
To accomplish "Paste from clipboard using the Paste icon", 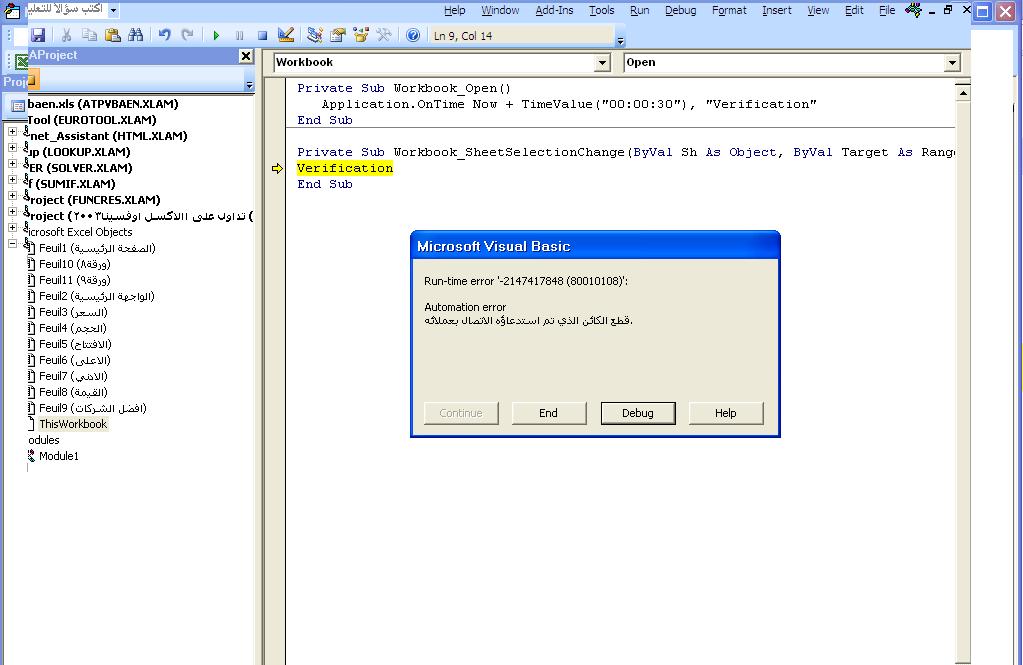I will pos(112,35).
